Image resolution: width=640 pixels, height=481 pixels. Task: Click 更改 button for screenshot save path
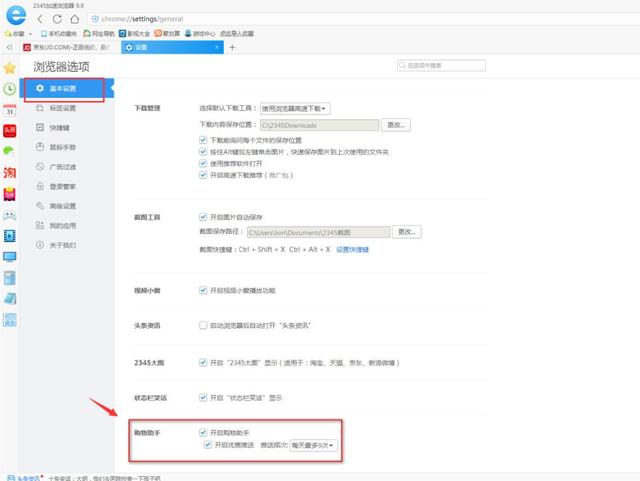(407, 232)
